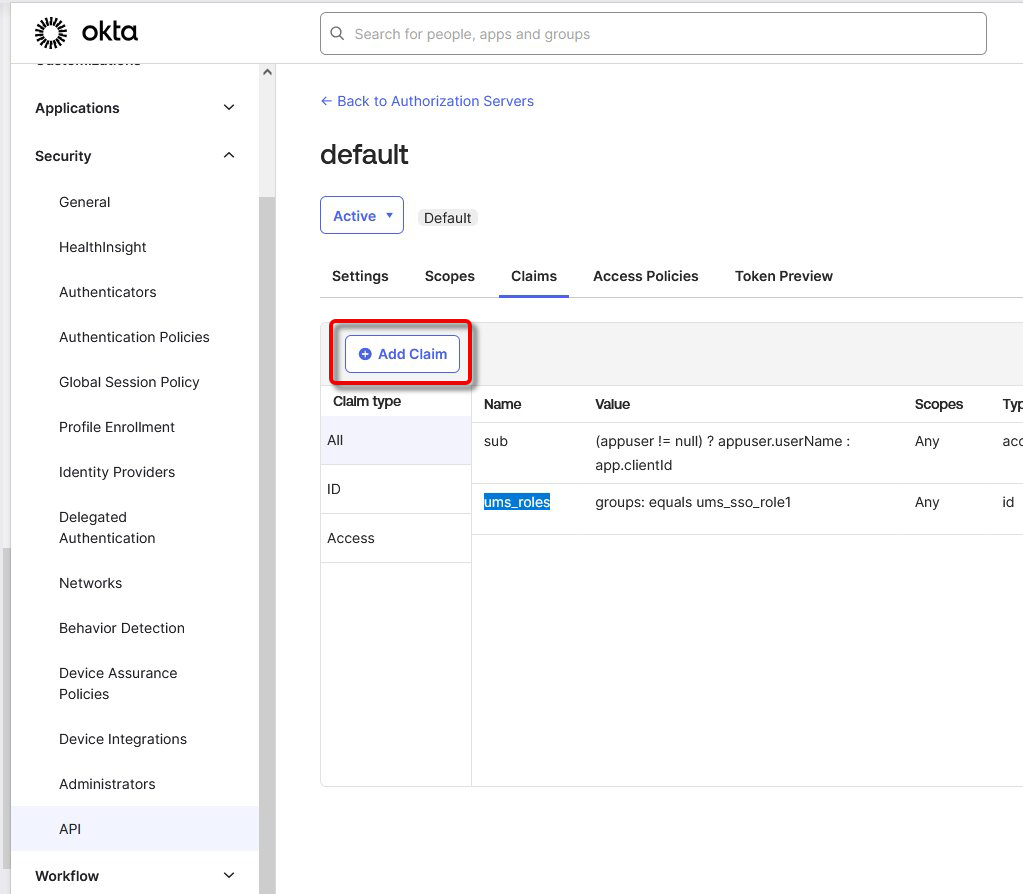This screenshot has width=1023, height=894.
Task: Open the Active status dropdown
Action: (361, 216)
